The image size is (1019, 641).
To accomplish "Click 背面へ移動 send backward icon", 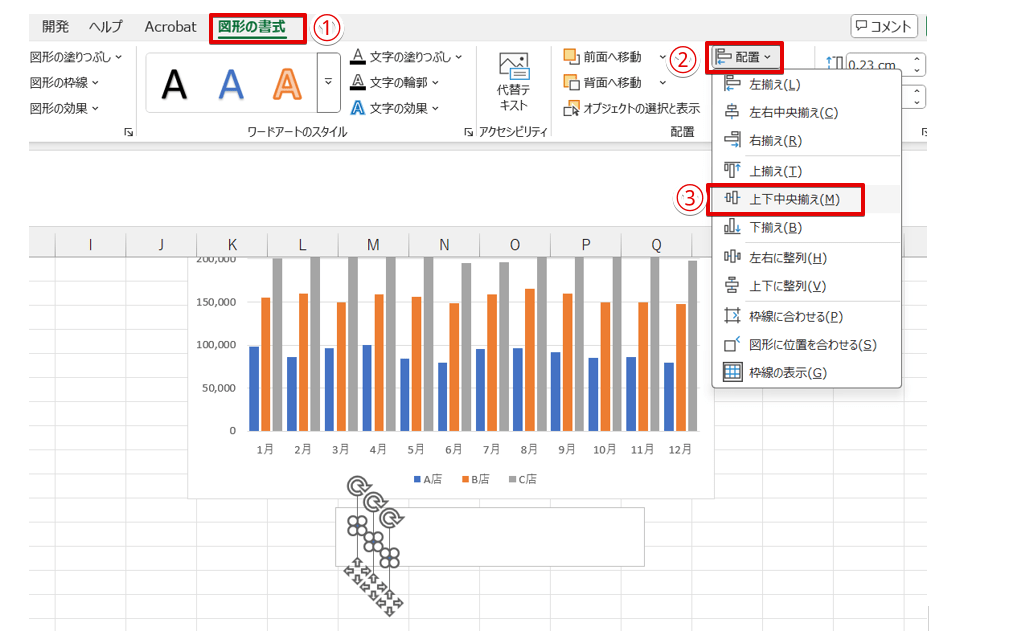I will 571,82.
